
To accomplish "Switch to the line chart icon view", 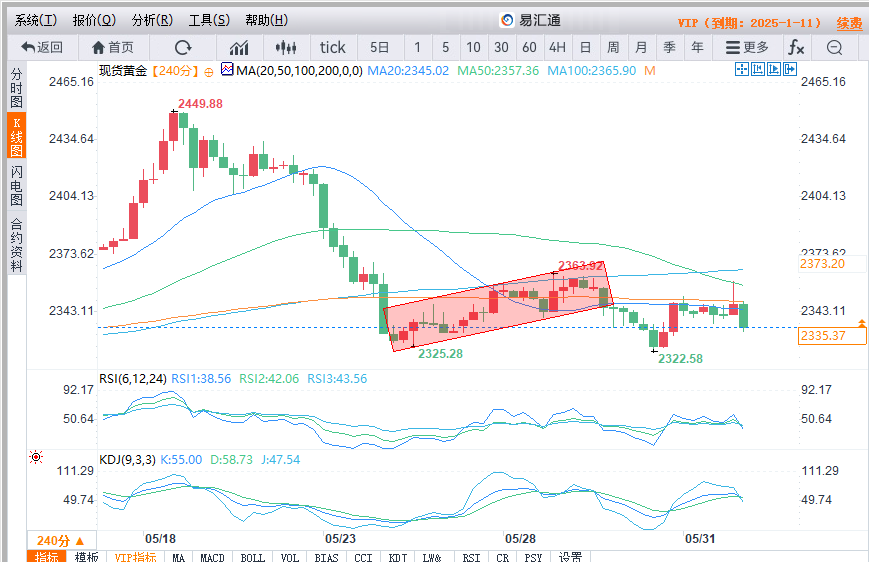I will coord(239,47).
